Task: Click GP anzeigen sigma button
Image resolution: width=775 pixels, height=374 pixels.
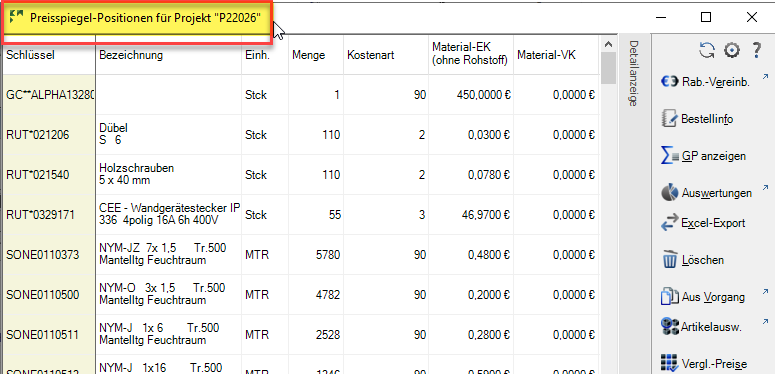Action: click(x=703, y=156)
